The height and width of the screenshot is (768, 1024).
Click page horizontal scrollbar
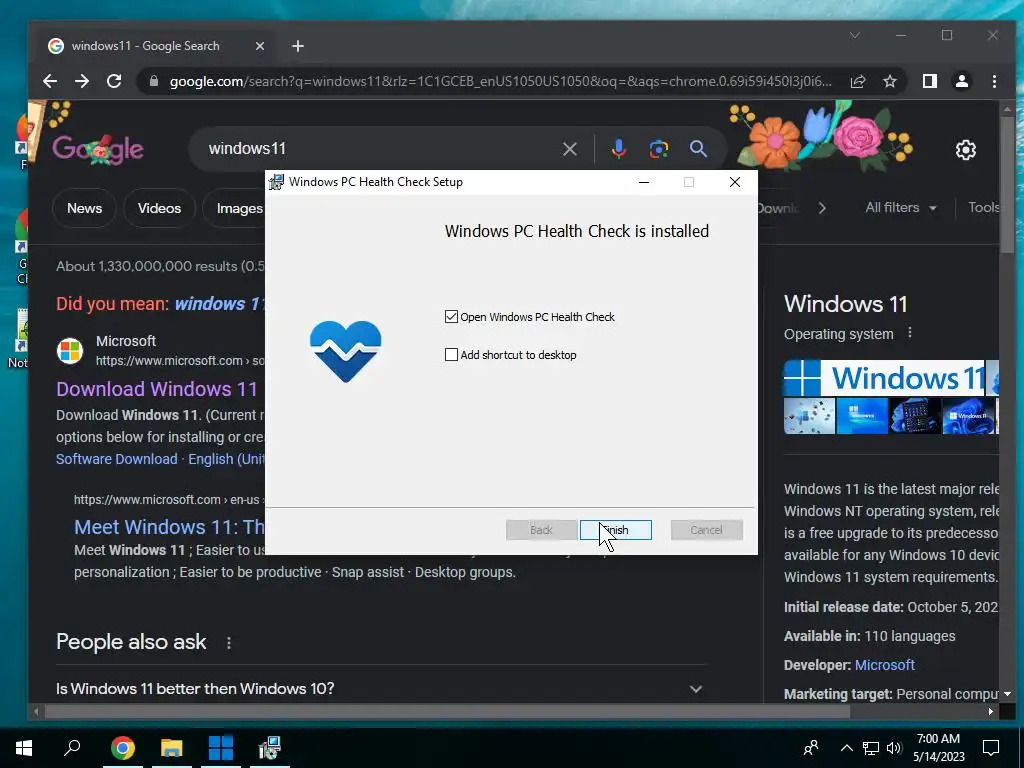click(447, 711)
